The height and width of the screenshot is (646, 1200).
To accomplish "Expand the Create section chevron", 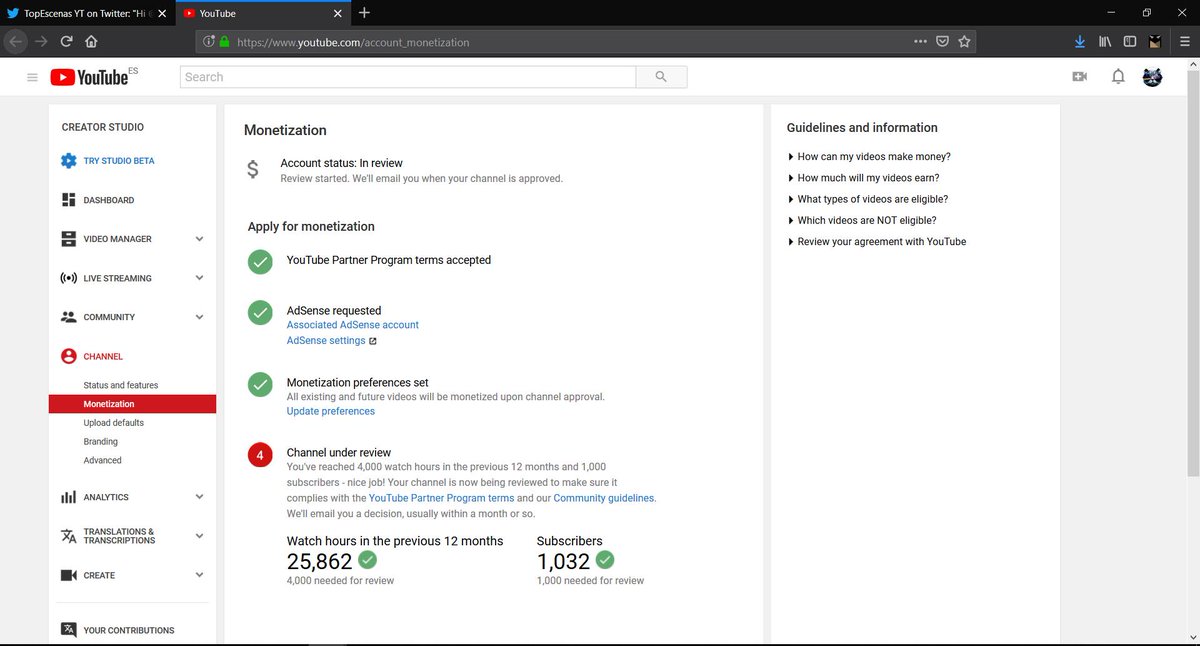I will [x=199, y=575].
